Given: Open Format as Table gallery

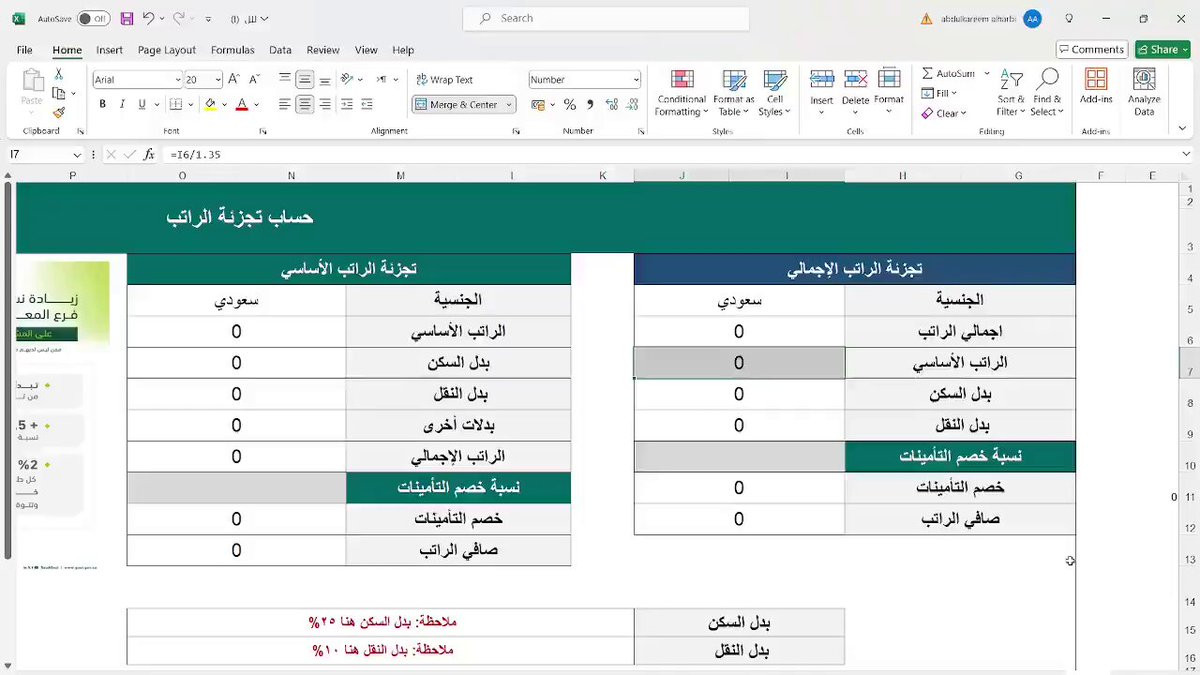Looking at the screenshot, I should 734,94.
